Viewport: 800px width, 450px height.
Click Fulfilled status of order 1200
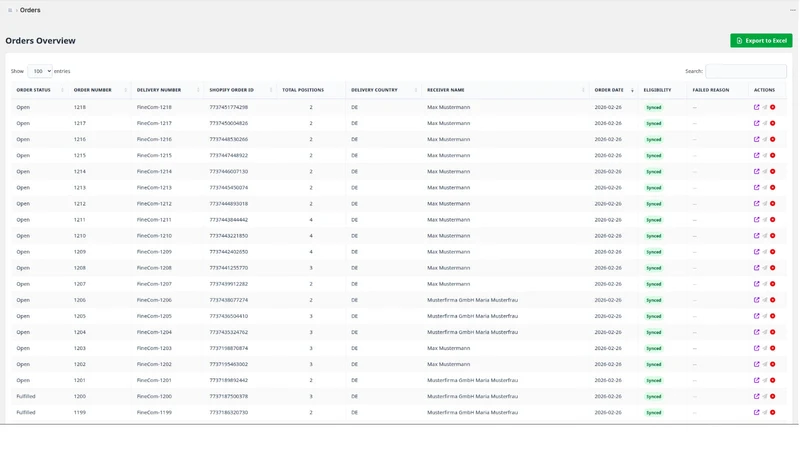click(26, 396)
